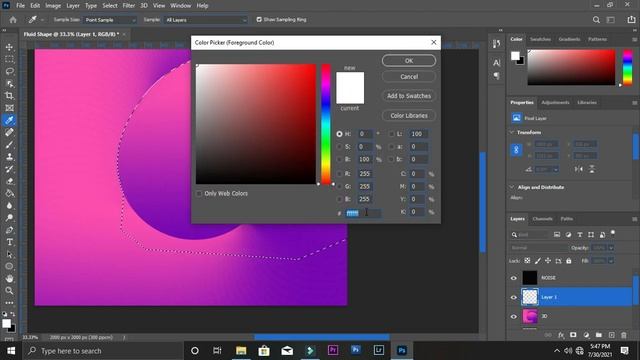The height and width of the screenshot is (360, 640).
Task: Select the 3D layer thumbnail
Action: pos(530,316)
